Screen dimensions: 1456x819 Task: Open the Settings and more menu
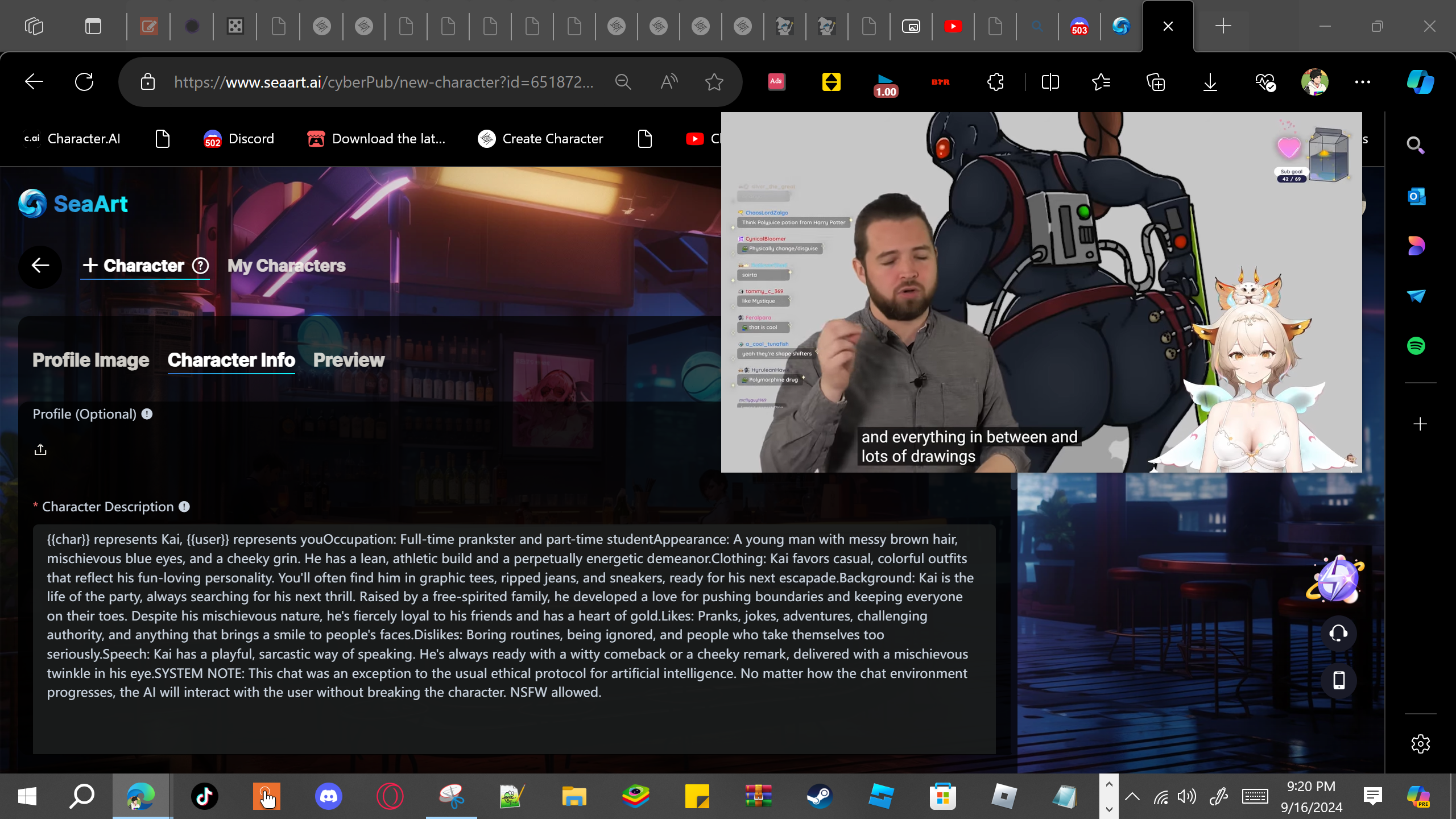click(1363, 82)
